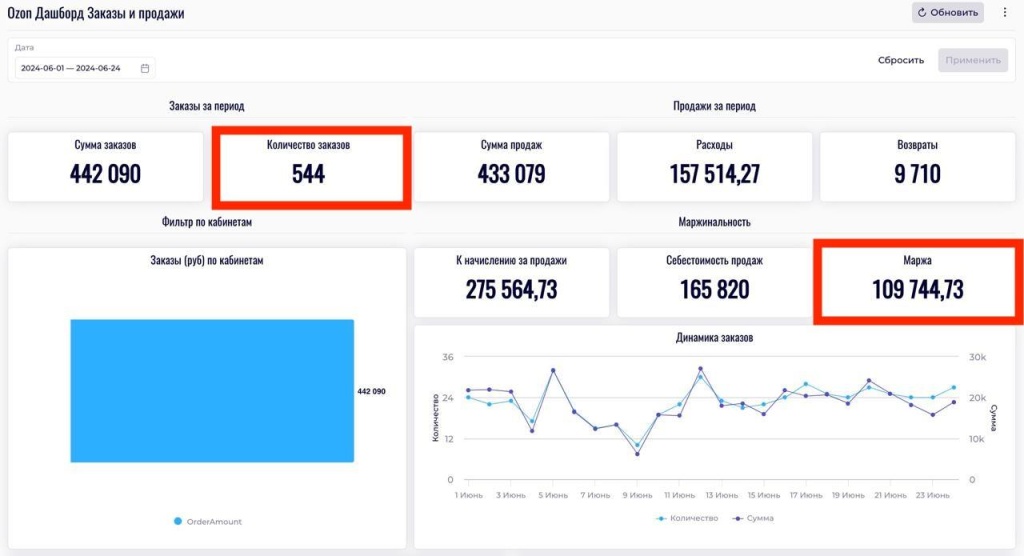Screen dimensions: 1024x556
Task: Click the Динамика заказов chart title
Action: (x=714, y=338)
